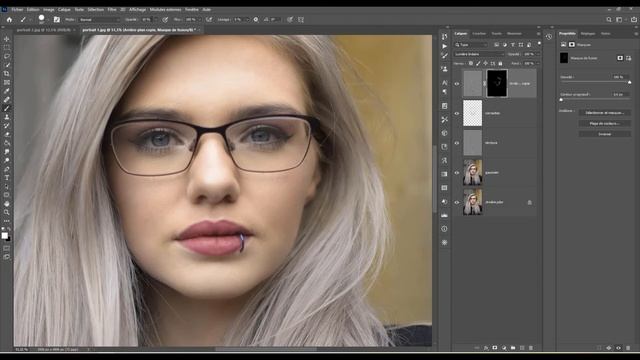Open the brush Opacity dropdown arrow
640x360 pixels.
(156, 20)
